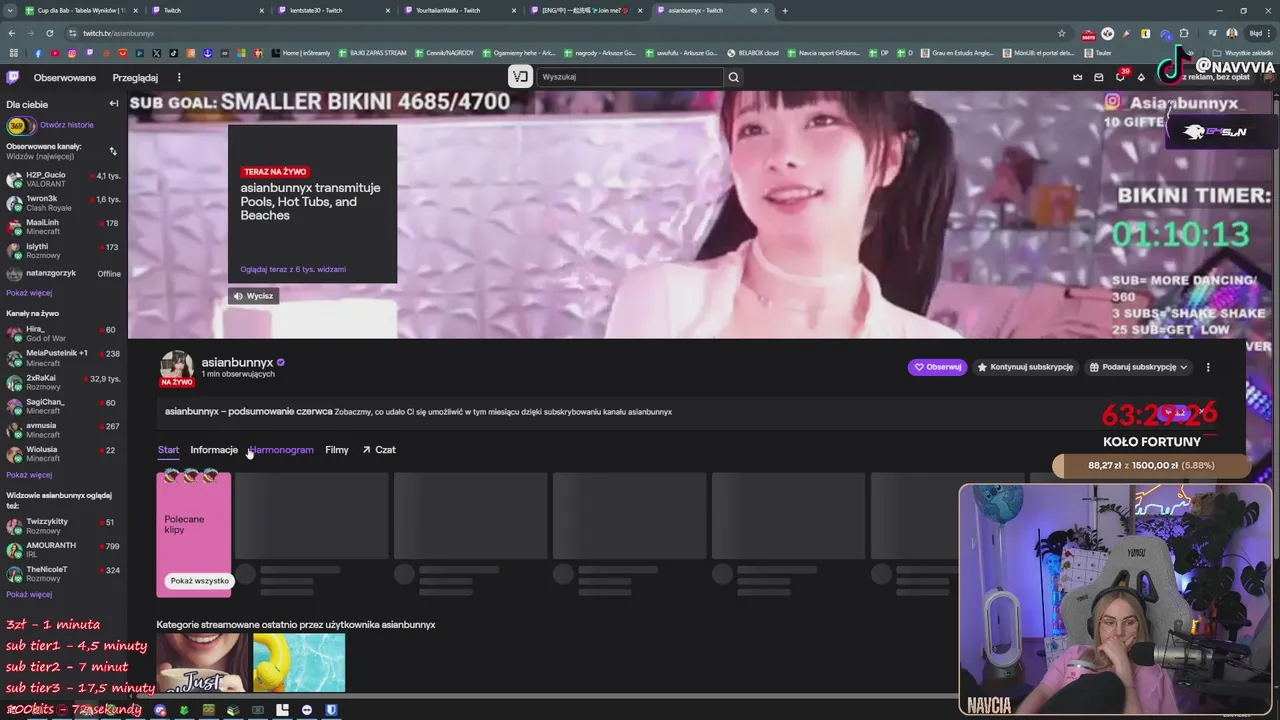Mute audio on asianbunnyx browser tab
This screenshot has width=1280, height=720.
point(753,10)
